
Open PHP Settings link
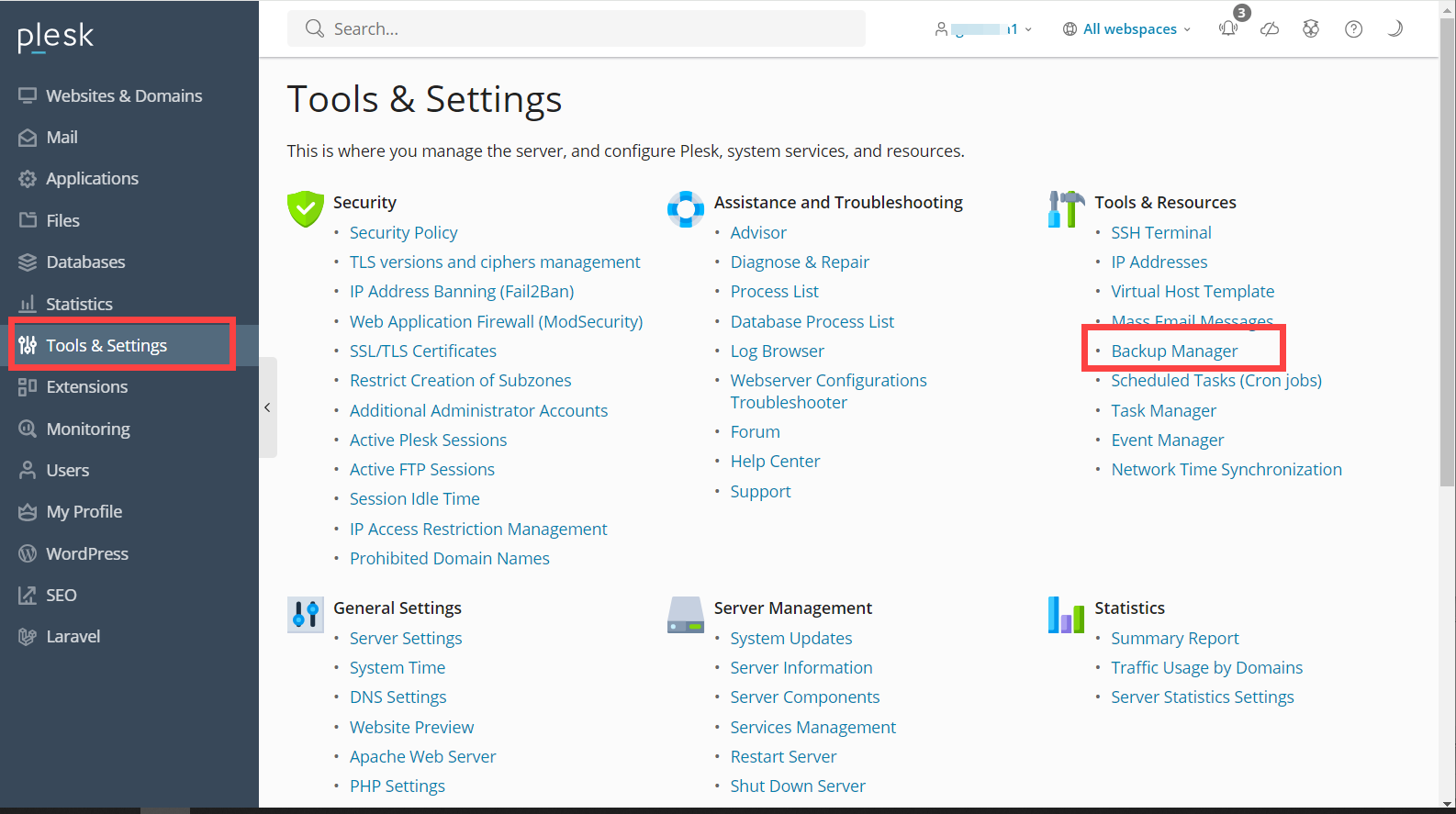(397, 786)
